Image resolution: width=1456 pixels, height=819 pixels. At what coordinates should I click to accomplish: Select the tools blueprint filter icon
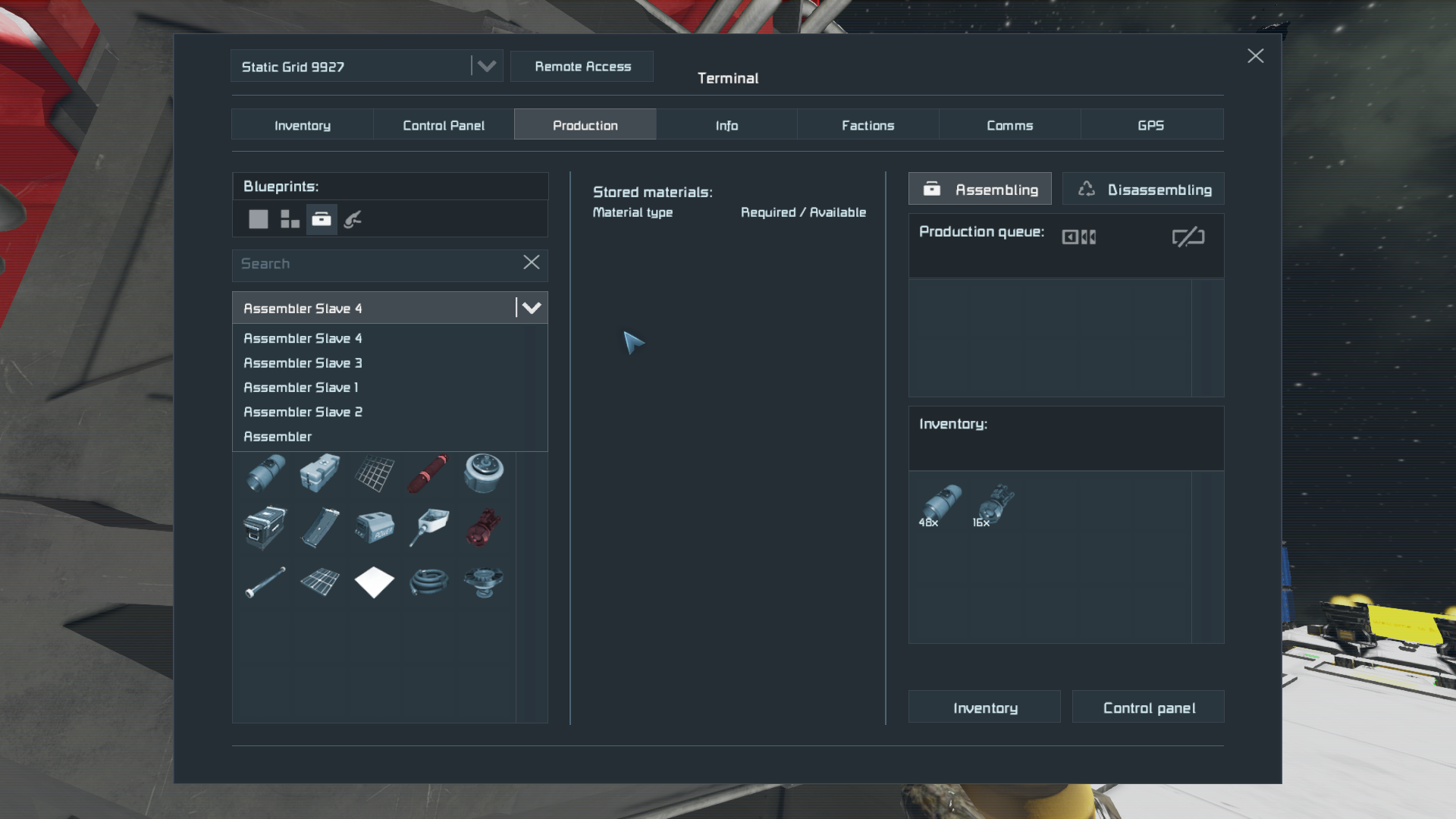pos(353,219)
